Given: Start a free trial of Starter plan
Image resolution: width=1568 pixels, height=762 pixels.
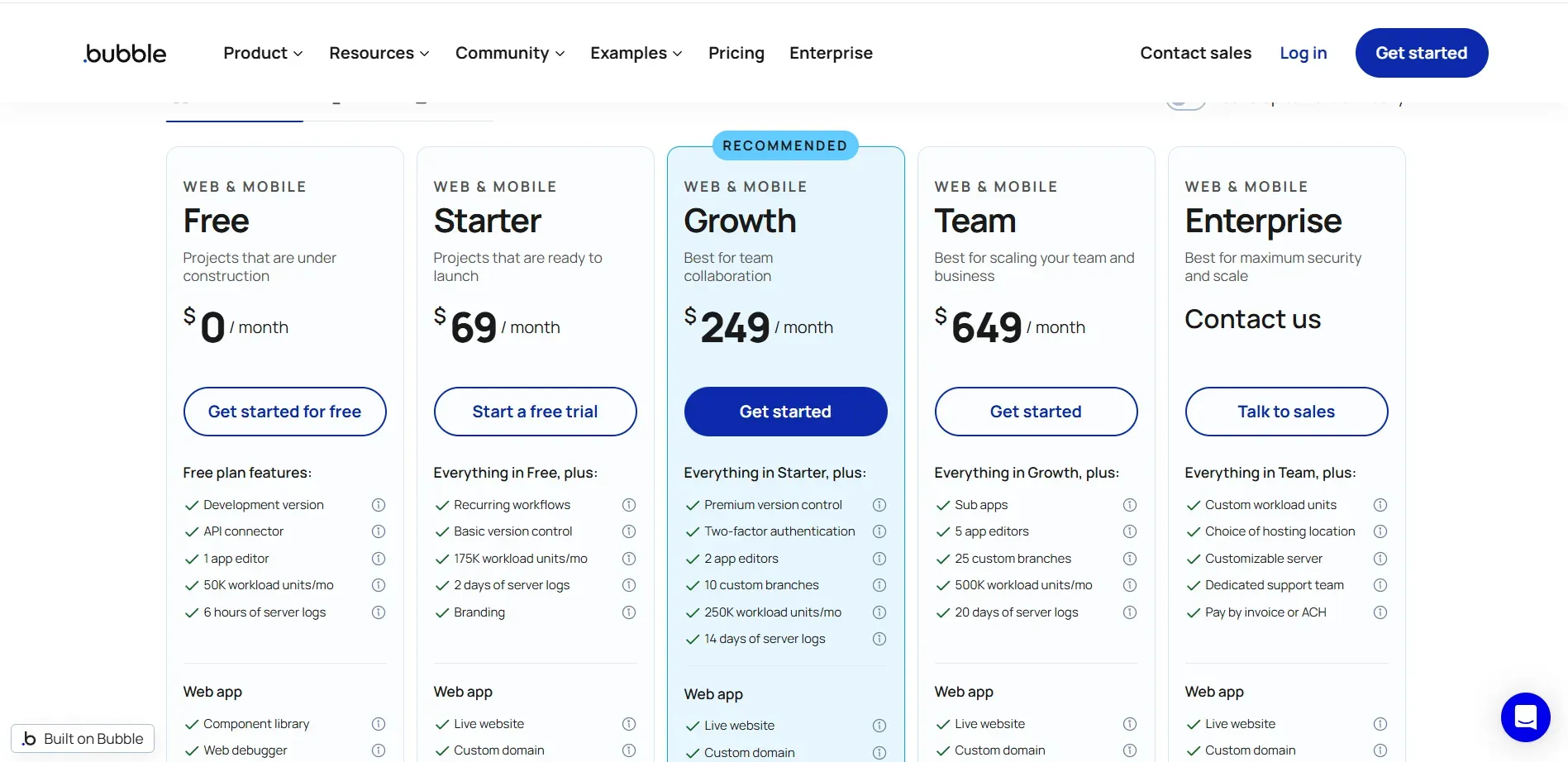Looking at the screenshot, I should [x=535, y=411].
